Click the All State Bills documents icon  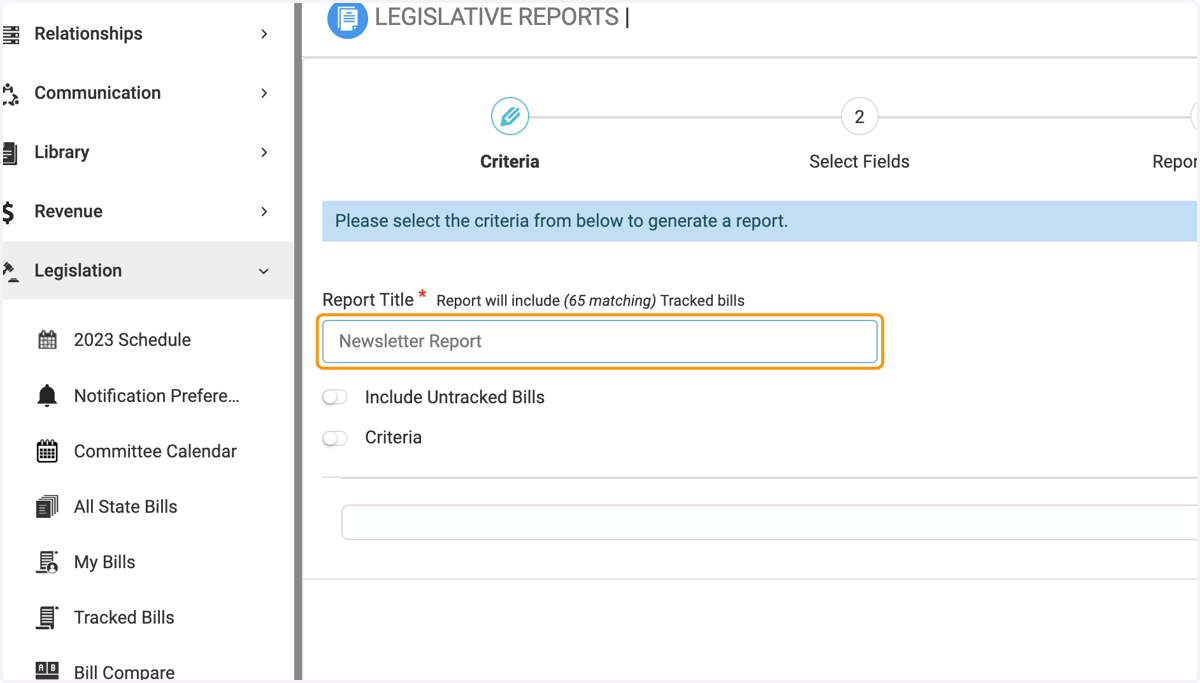47,507
